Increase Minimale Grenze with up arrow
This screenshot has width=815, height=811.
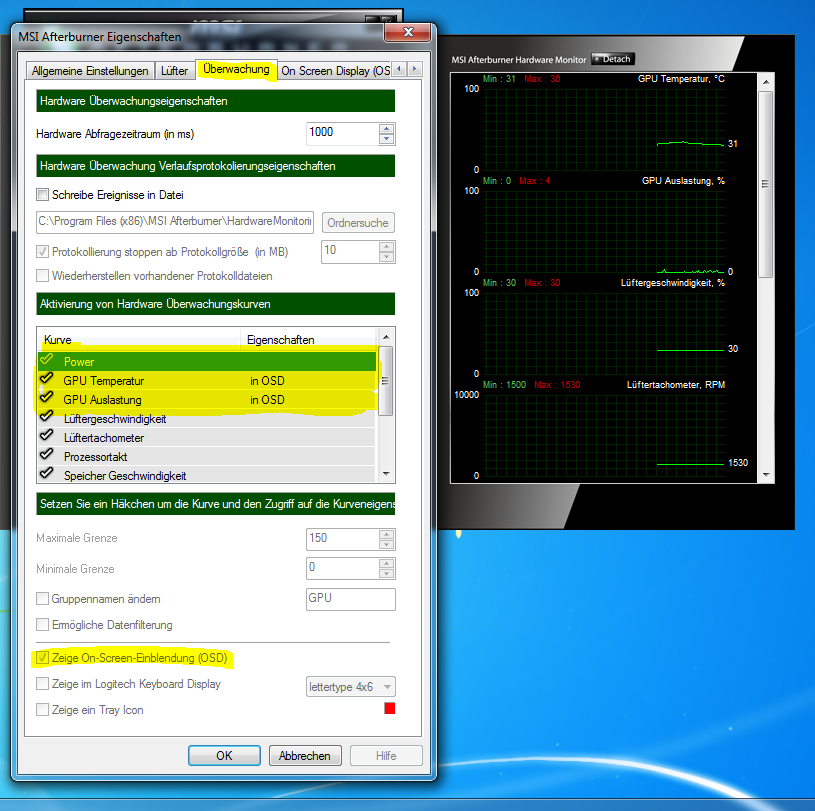386,564
